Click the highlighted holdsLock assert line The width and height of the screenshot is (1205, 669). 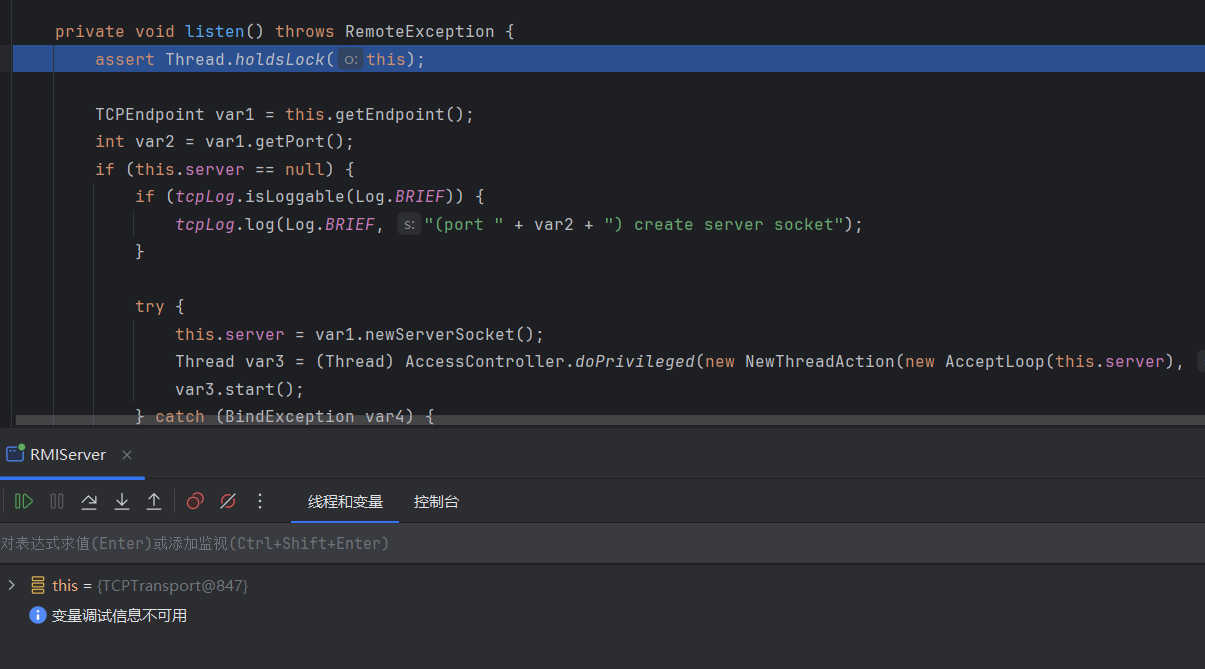pyautogui.click(x=260, y=59)
